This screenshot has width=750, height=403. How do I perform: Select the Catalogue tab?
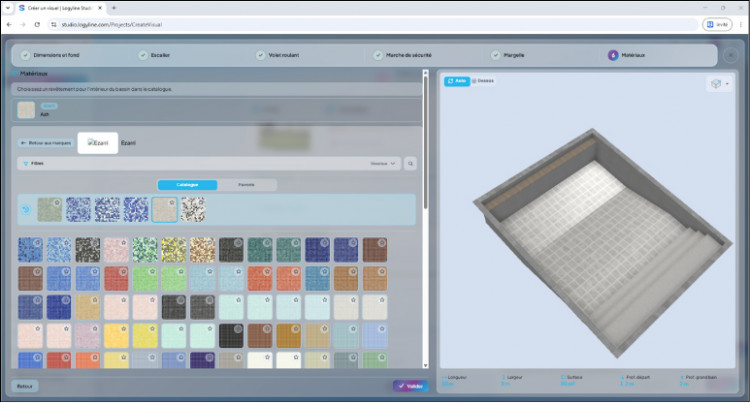tap(187, 185)
